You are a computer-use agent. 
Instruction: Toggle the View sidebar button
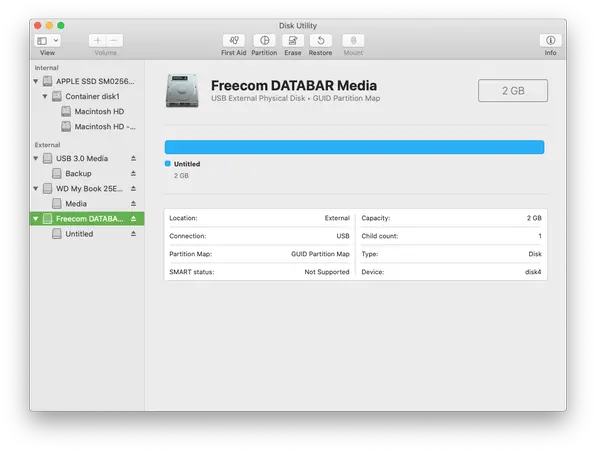click(x=42, y=41)
